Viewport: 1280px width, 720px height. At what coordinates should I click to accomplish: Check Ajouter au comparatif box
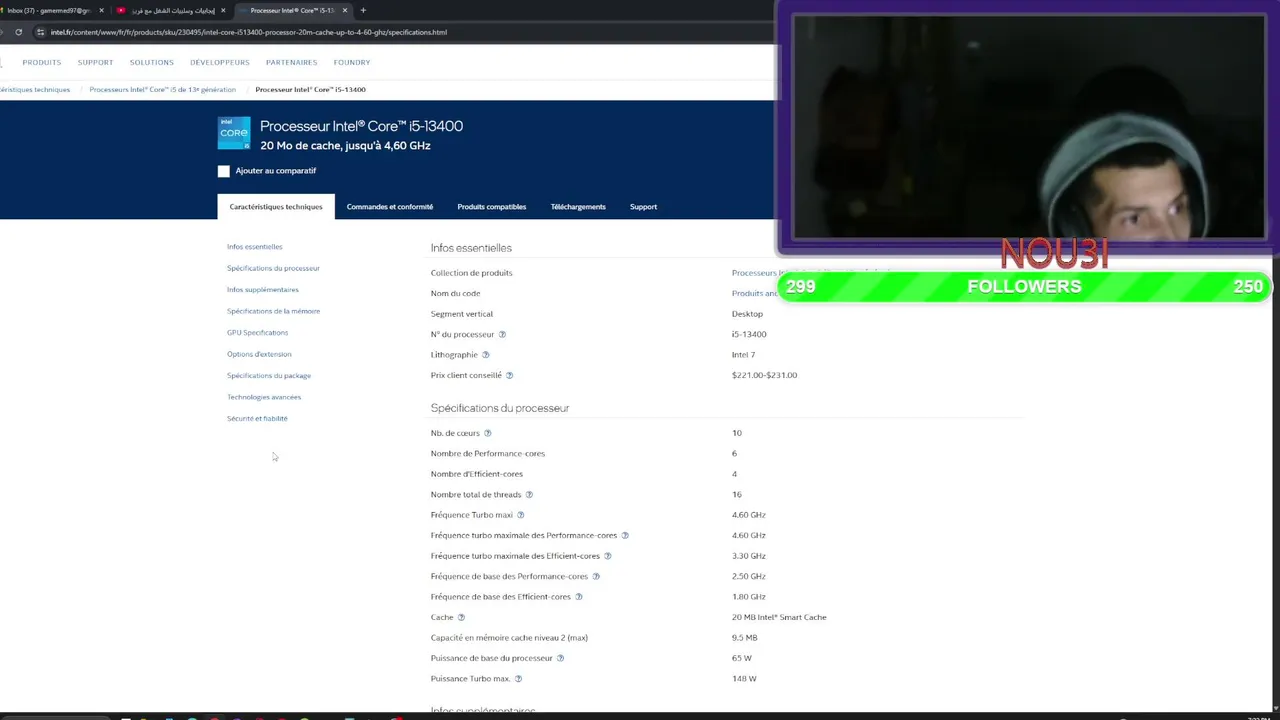224,171
